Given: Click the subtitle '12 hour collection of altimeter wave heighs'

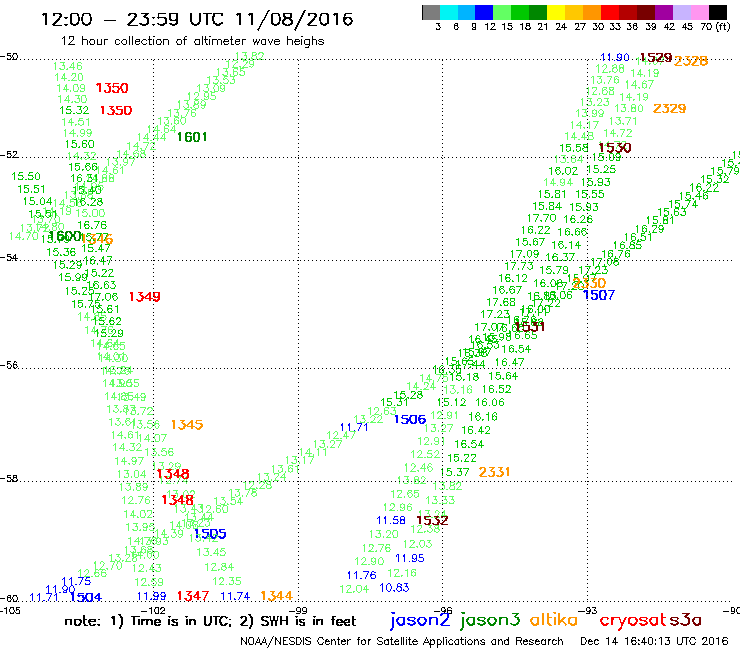Looking at the screenshot, I should (x=193, y=42).
